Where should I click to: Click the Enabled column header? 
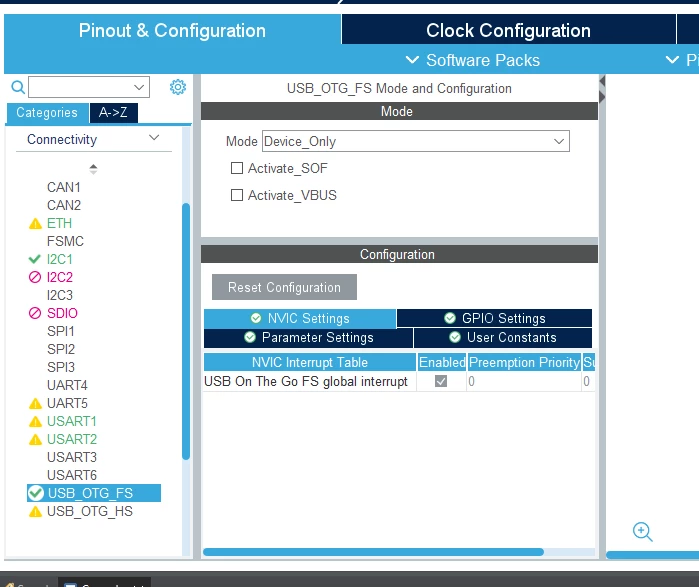pyautogui.click(x=442, y=362)
